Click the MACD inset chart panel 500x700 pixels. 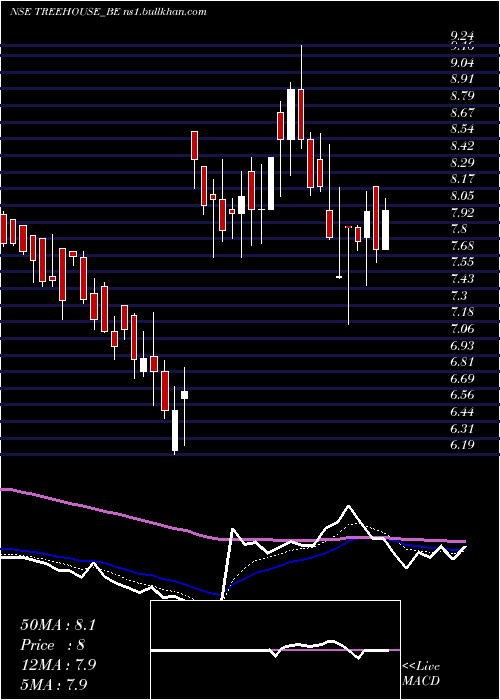pos(275,650)
